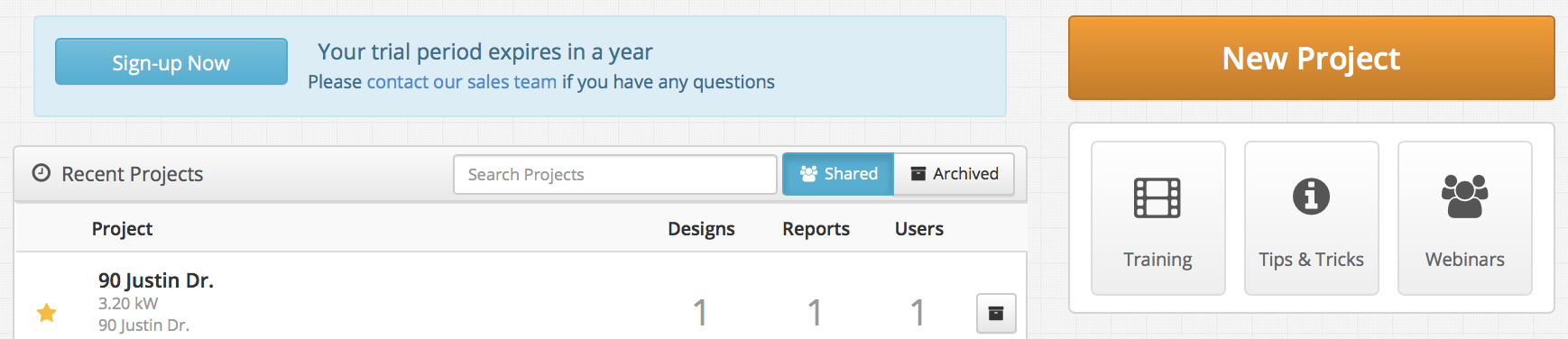1568x339 pixels.
Task: Click the Recent Projects clock icon
Action: (42, 172)
